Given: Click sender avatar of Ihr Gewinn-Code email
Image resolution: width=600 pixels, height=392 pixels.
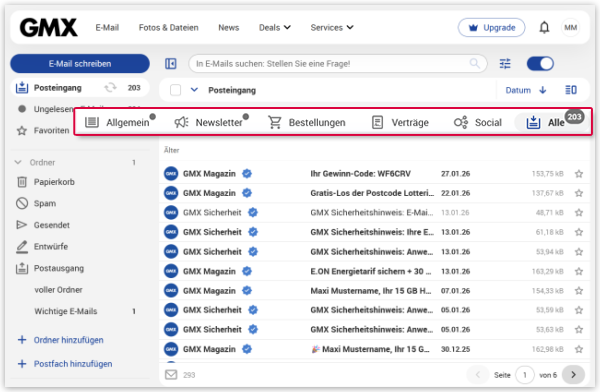Looking at the screenshot, I should 171,174.
